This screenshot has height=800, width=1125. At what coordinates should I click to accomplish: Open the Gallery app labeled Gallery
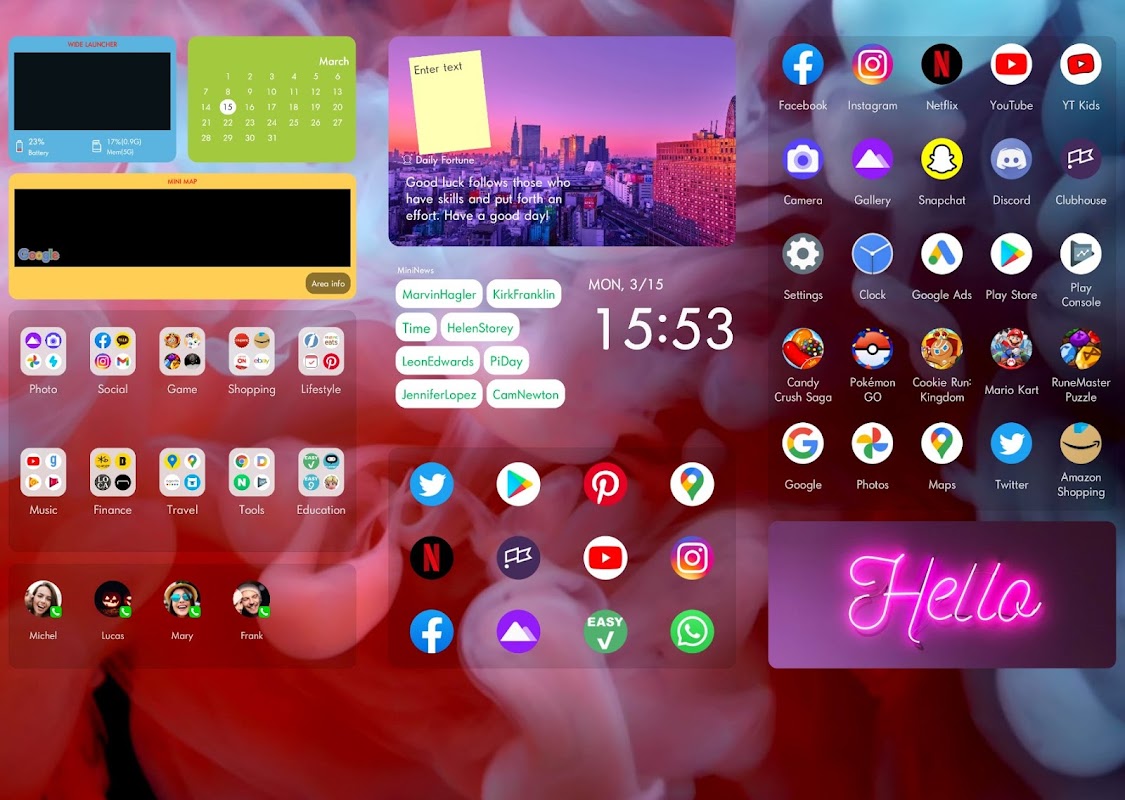872,159
